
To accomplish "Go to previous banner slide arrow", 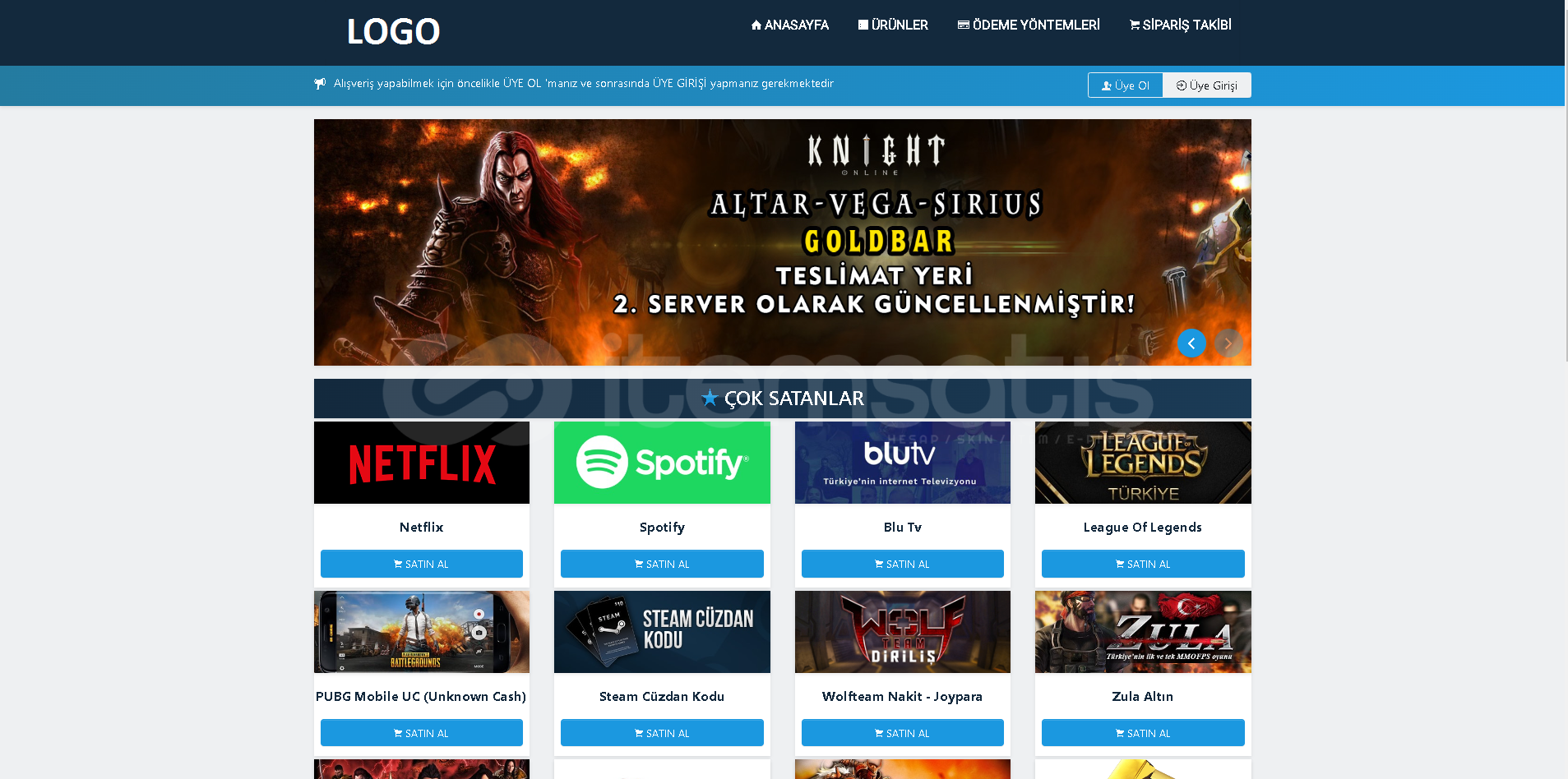I will pos(1191,343).
